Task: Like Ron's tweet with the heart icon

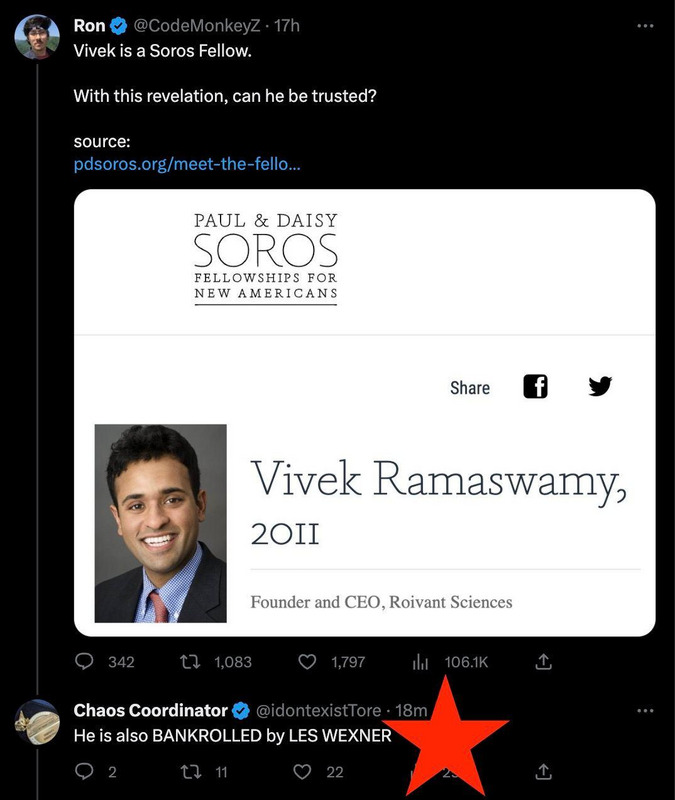Action: pyautogui.click(x=309, y=661)
